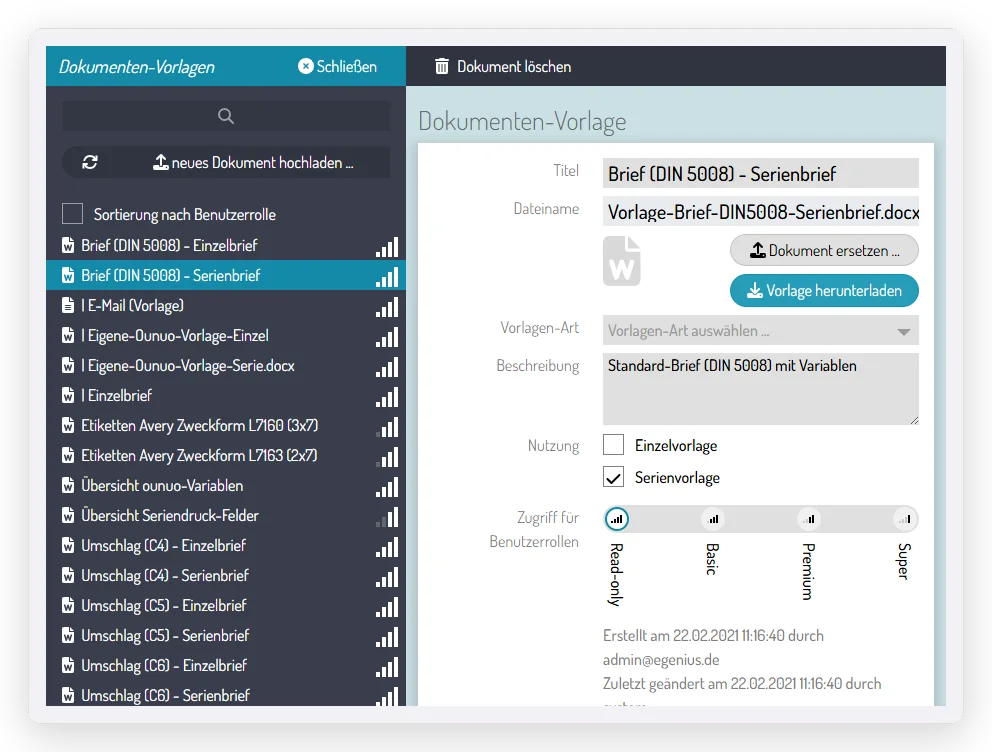Screen dimensions: 992x752
Task: Select Umschlag (C4) - Einzelbrief template
Action: pyautogui.click(x=226, y=546)
